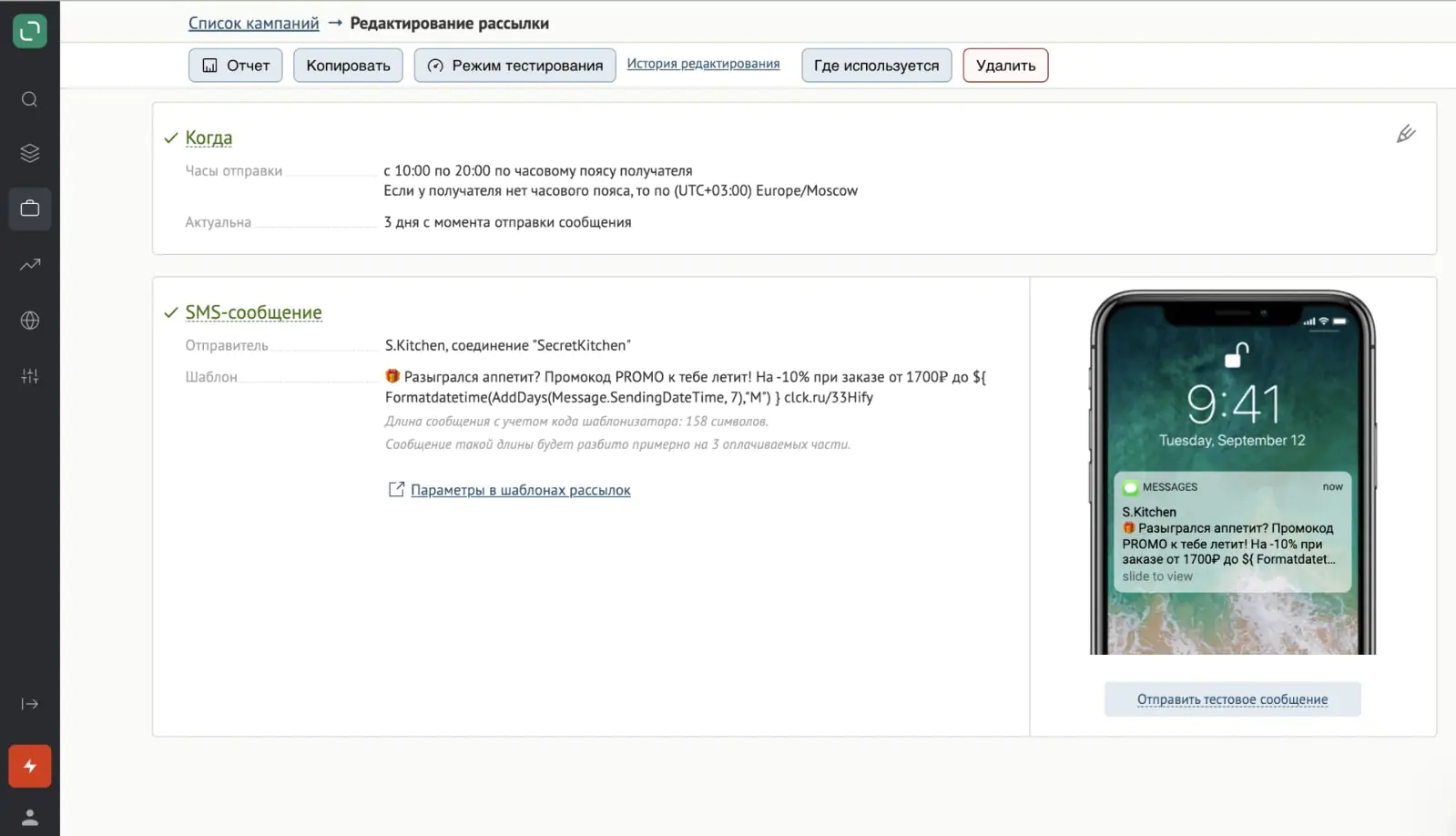Viewport: 1456px width, 836px height.
Task: Expand sidebar with the arrow icon
Action: [29, 704]
